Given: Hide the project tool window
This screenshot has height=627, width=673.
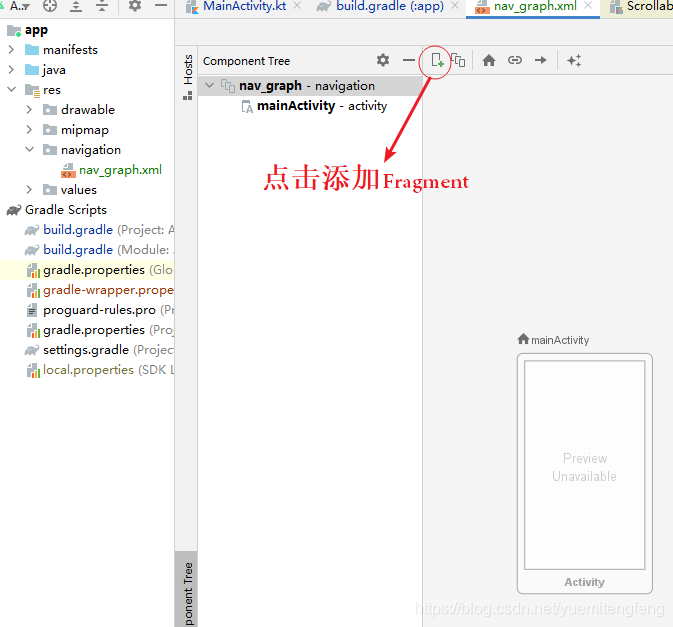Looking at the screenshot, I should click(x=161, y=6).
